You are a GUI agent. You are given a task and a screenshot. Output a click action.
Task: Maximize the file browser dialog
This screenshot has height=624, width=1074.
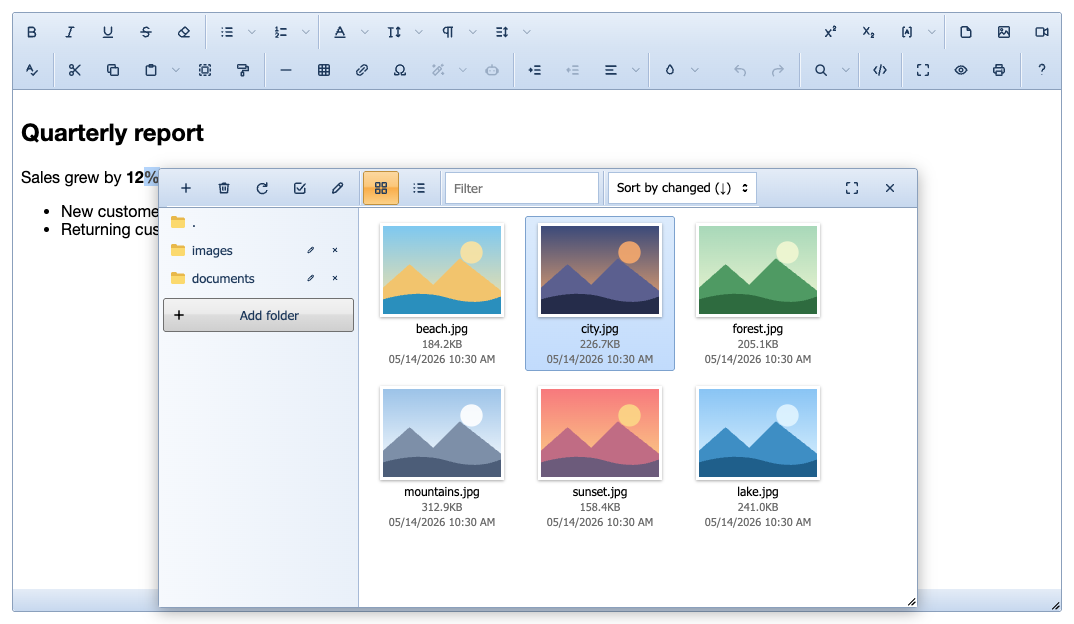tap(852, 188)
